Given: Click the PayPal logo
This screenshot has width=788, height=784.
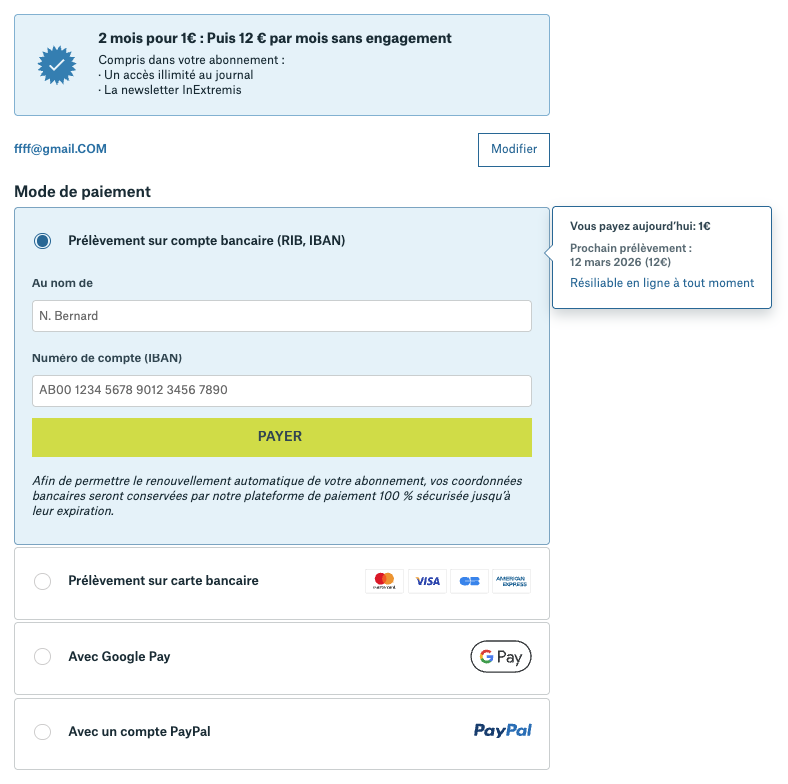Looking at the screenshot, I should click(503, 730).
